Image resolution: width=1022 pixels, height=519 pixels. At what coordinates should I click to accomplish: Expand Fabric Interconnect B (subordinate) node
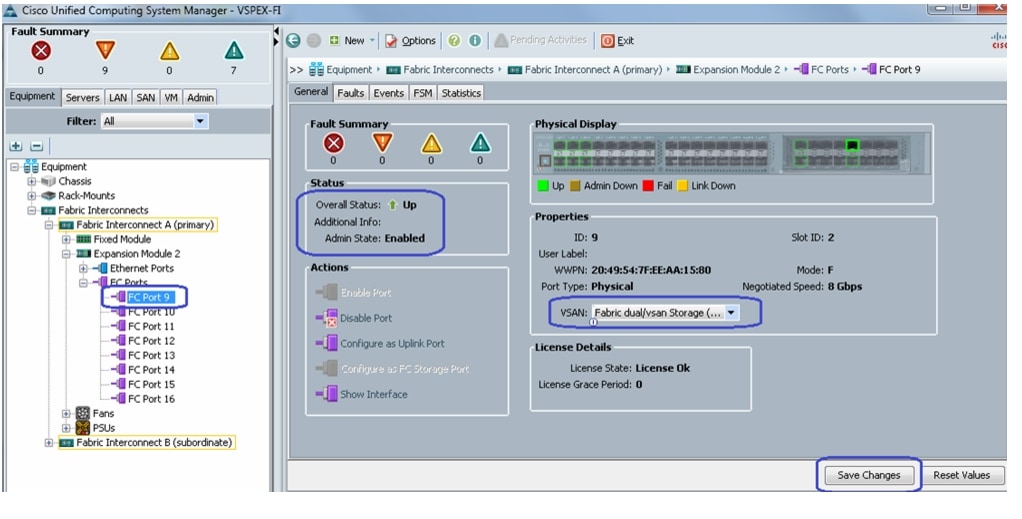point(49,443)
